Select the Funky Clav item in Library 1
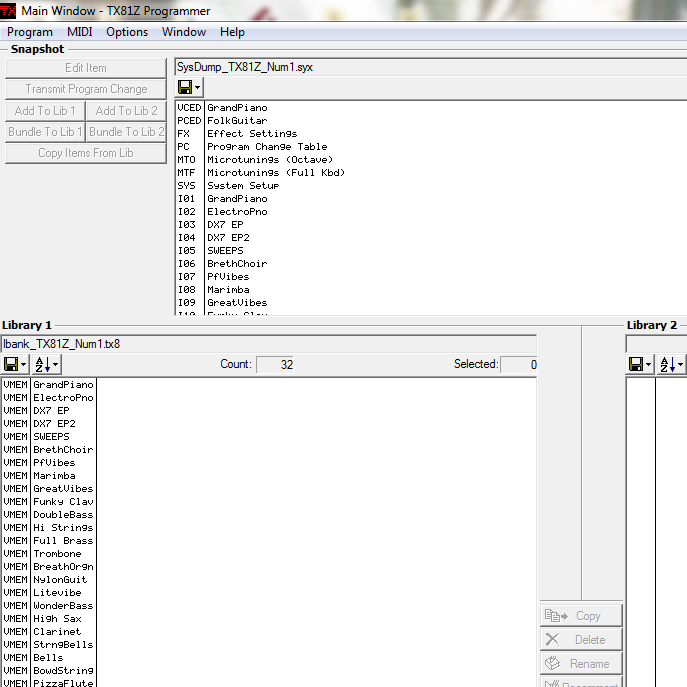Viewport: 687px width, 687px height. (x=63, y=502)
